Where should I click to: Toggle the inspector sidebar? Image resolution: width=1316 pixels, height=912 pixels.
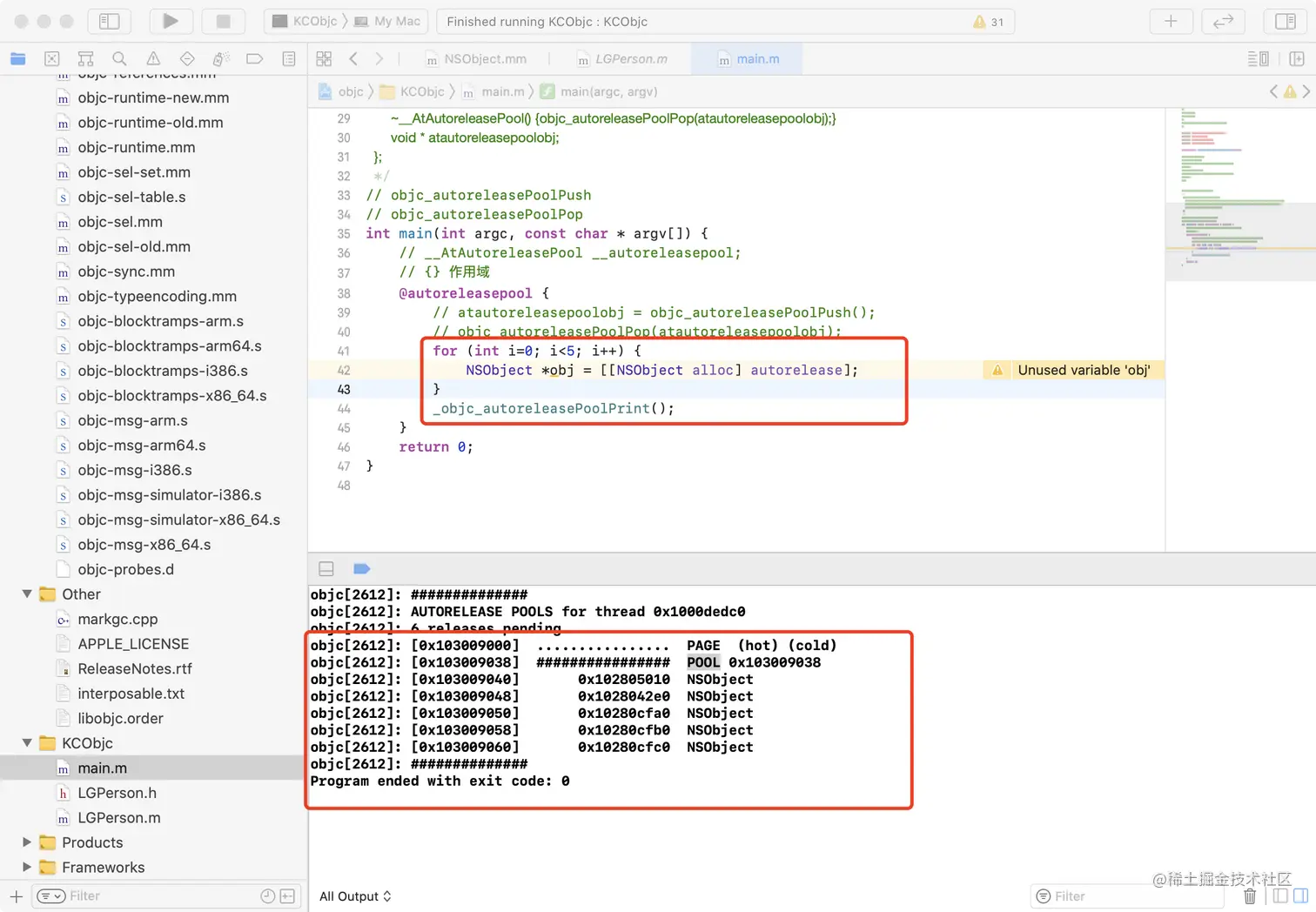pyautogui.click(x=1286, y=21)
